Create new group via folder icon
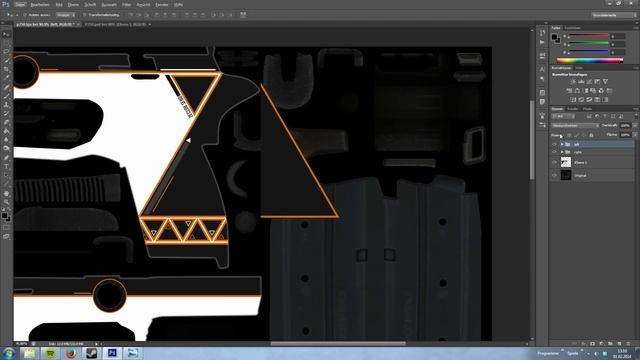The image size is (640, 360). coord(611,344)
